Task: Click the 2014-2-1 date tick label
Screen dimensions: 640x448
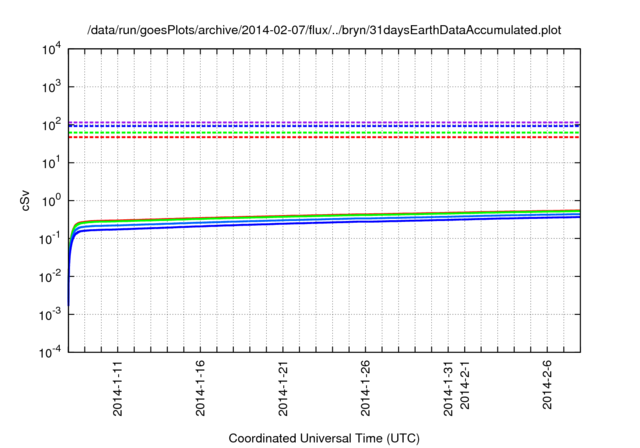Action: click(x=465, y=384)
